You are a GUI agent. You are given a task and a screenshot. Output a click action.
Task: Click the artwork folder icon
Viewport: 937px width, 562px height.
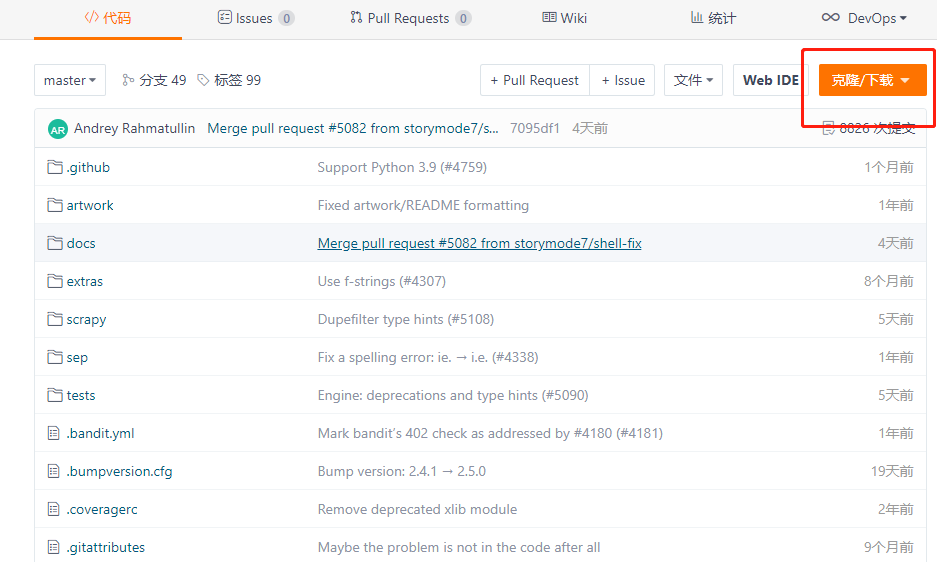55,205
